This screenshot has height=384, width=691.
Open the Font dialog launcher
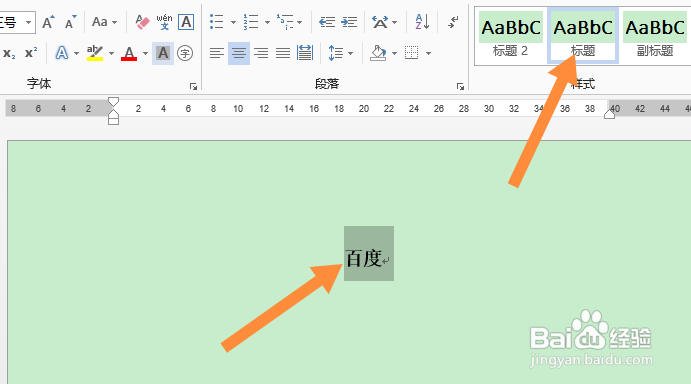193,86
